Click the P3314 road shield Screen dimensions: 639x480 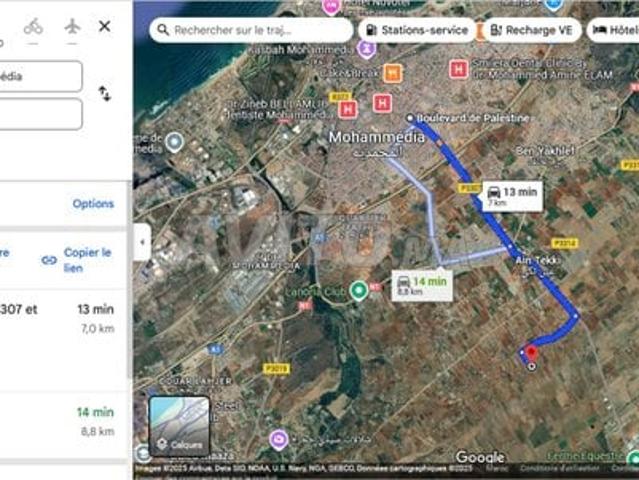point(565,243)
